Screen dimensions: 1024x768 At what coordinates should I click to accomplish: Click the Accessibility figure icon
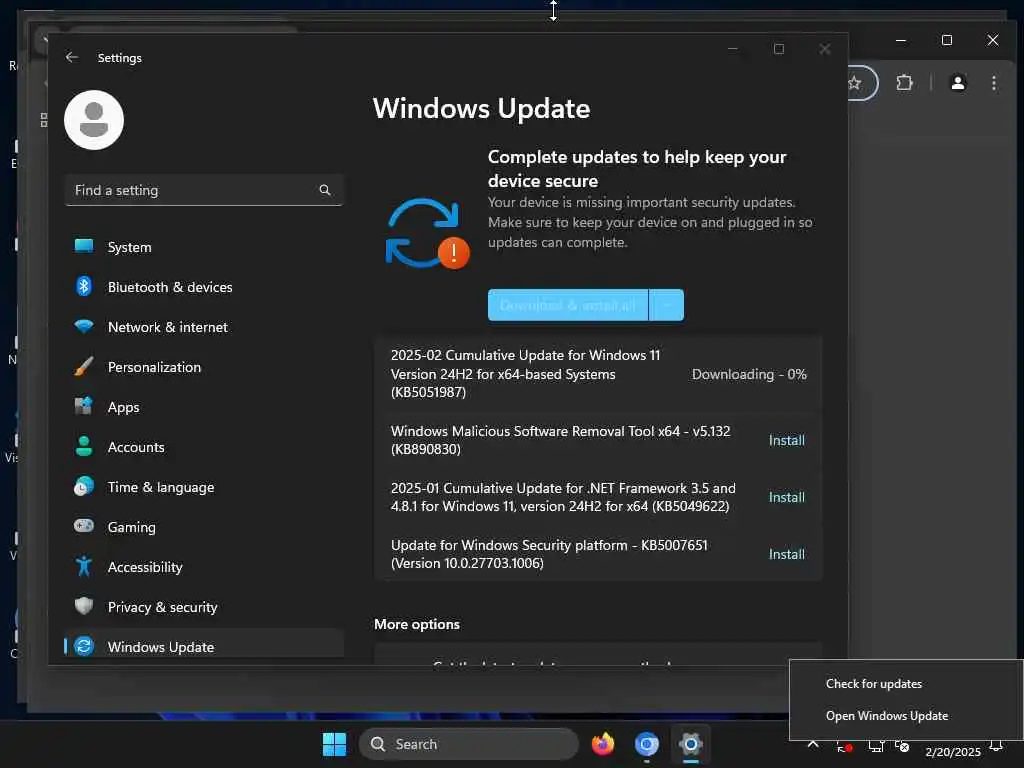[84, 566]
